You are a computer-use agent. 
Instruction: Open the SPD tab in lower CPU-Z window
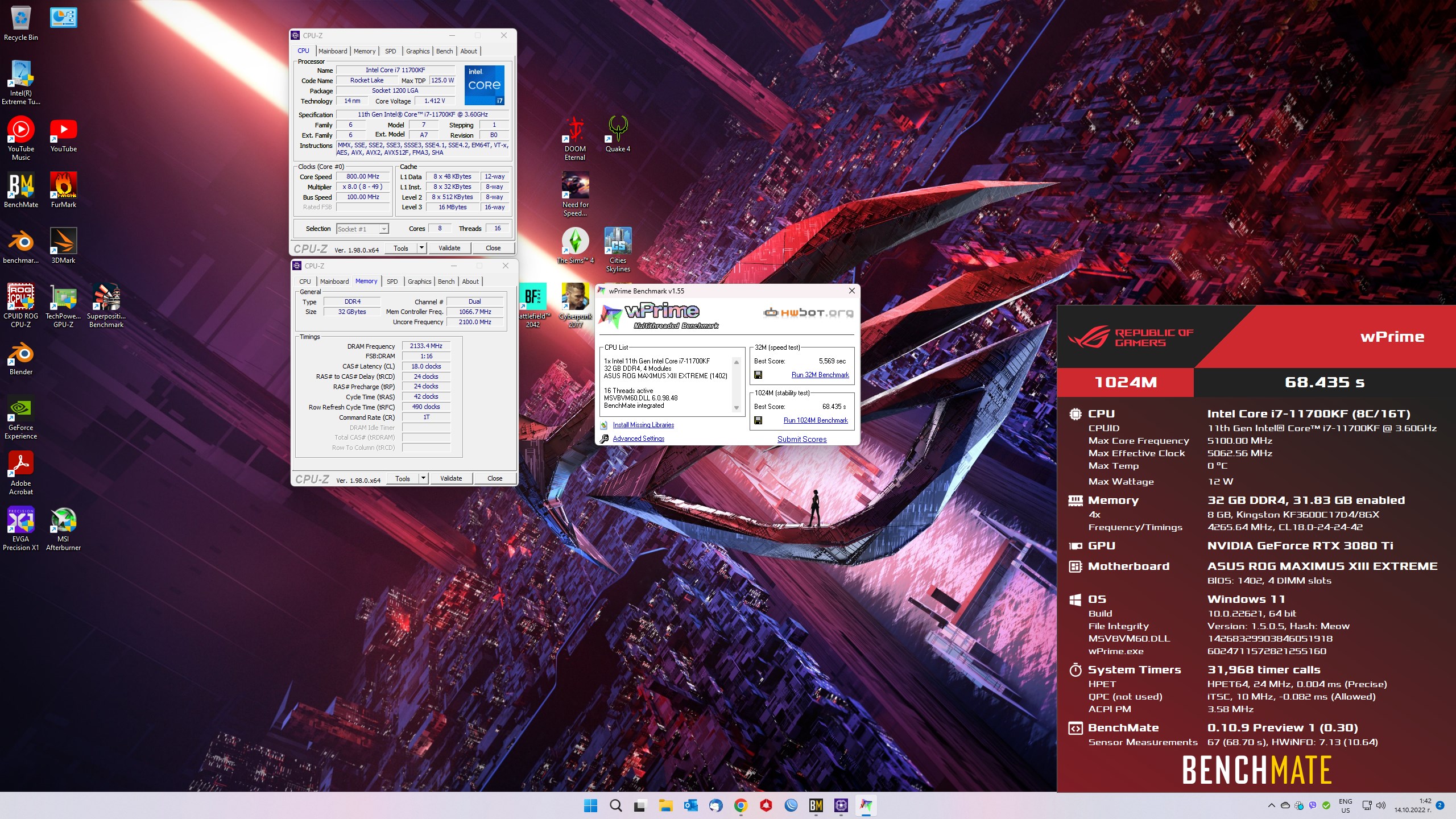click(x=392, y=282)
